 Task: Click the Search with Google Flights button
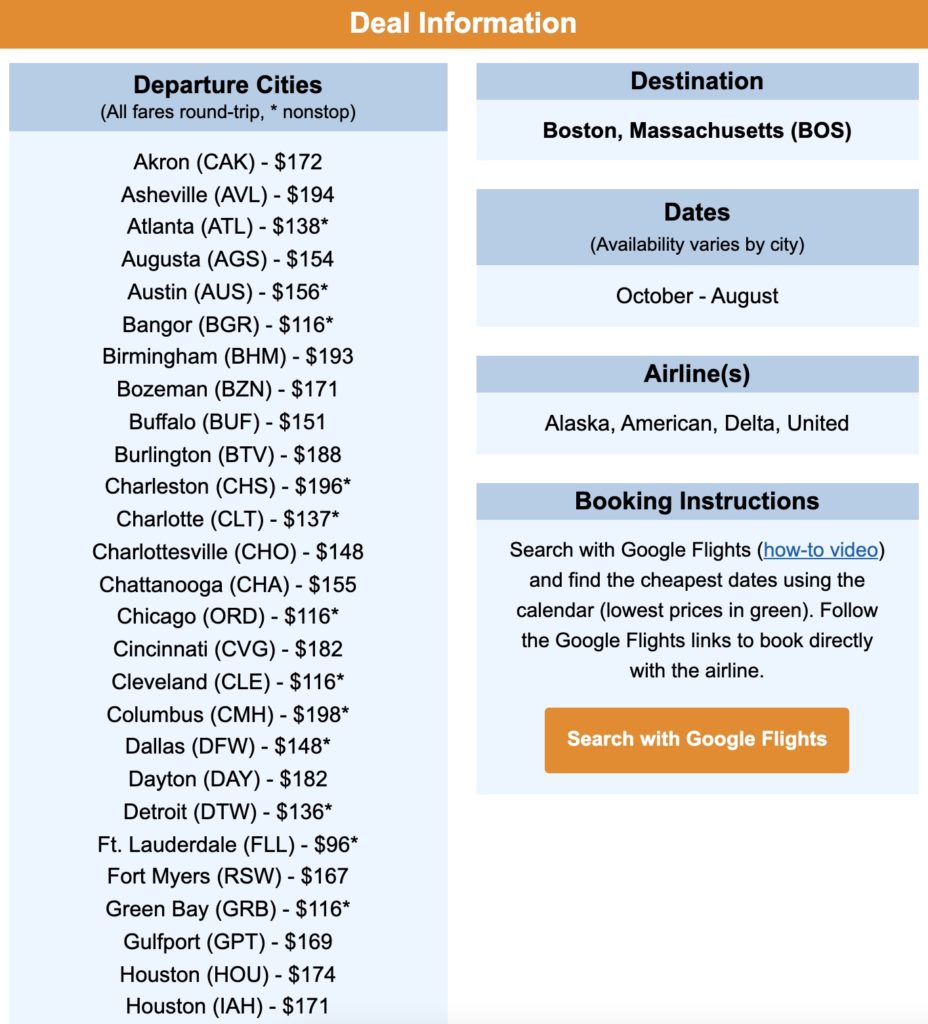click(x=696, y=740)
